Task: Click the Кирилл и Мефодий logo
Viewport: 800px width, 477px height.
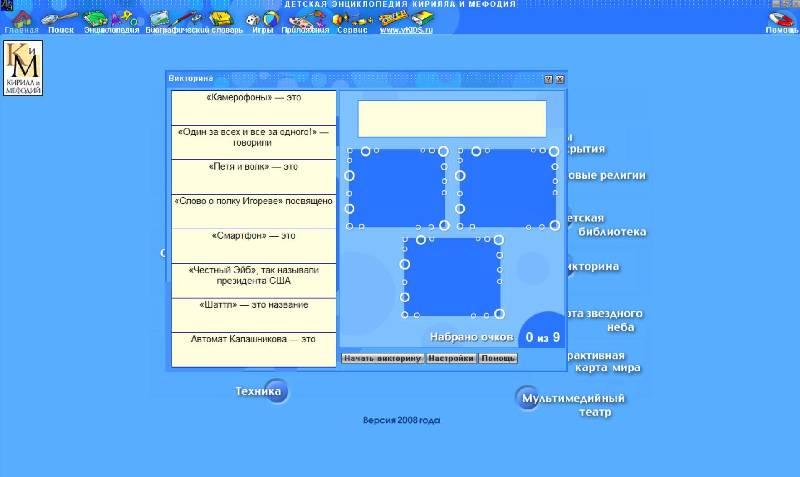Action: pos(23,68)
